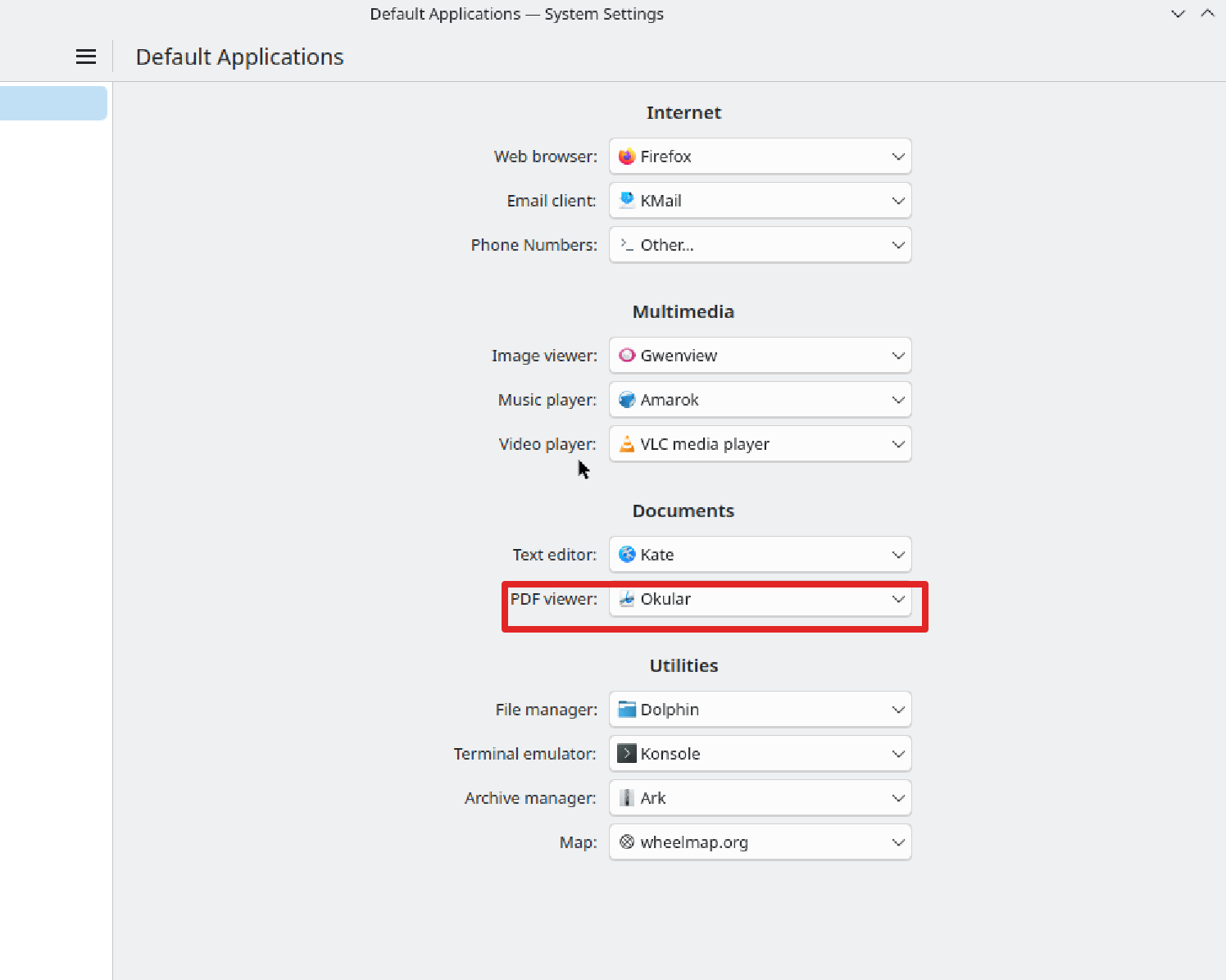Click the Firefox icon in Web browser
Viewport: 1226px width, 980px height.
click(x=627, y=157)
